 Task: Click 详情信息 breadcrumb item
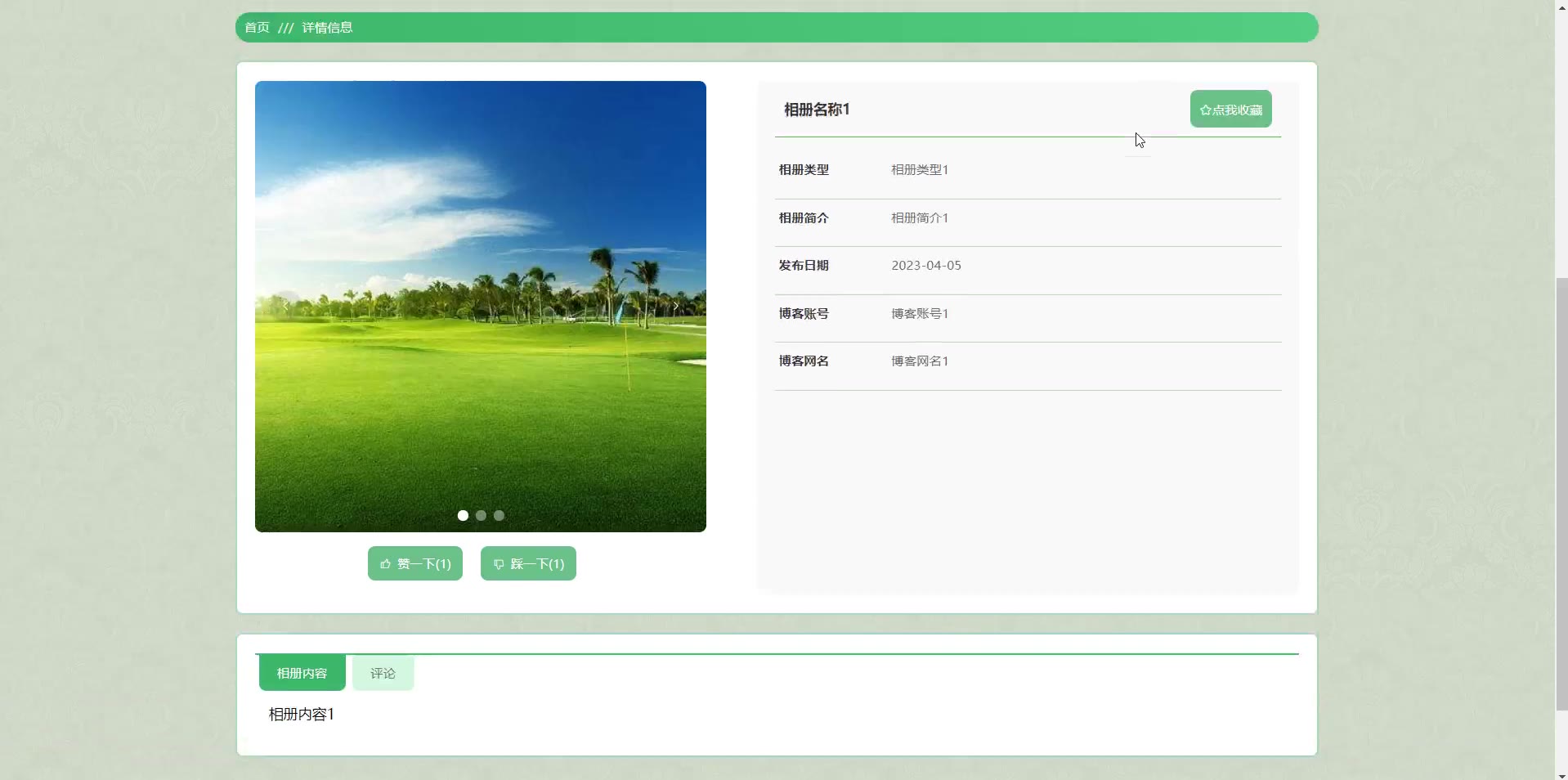pos(327,27)
